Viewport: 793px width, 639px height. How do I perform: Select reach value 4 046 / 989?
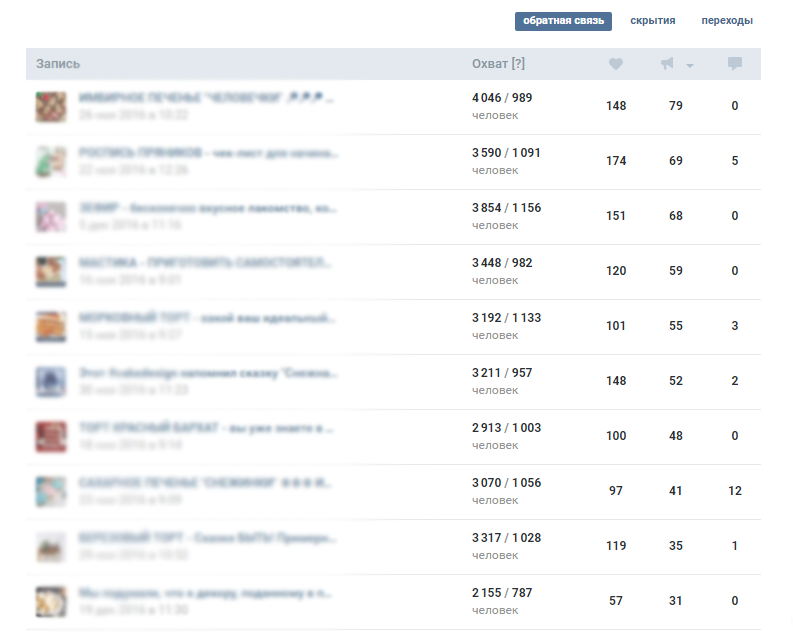pyautogui.click(x=502, y=98)
